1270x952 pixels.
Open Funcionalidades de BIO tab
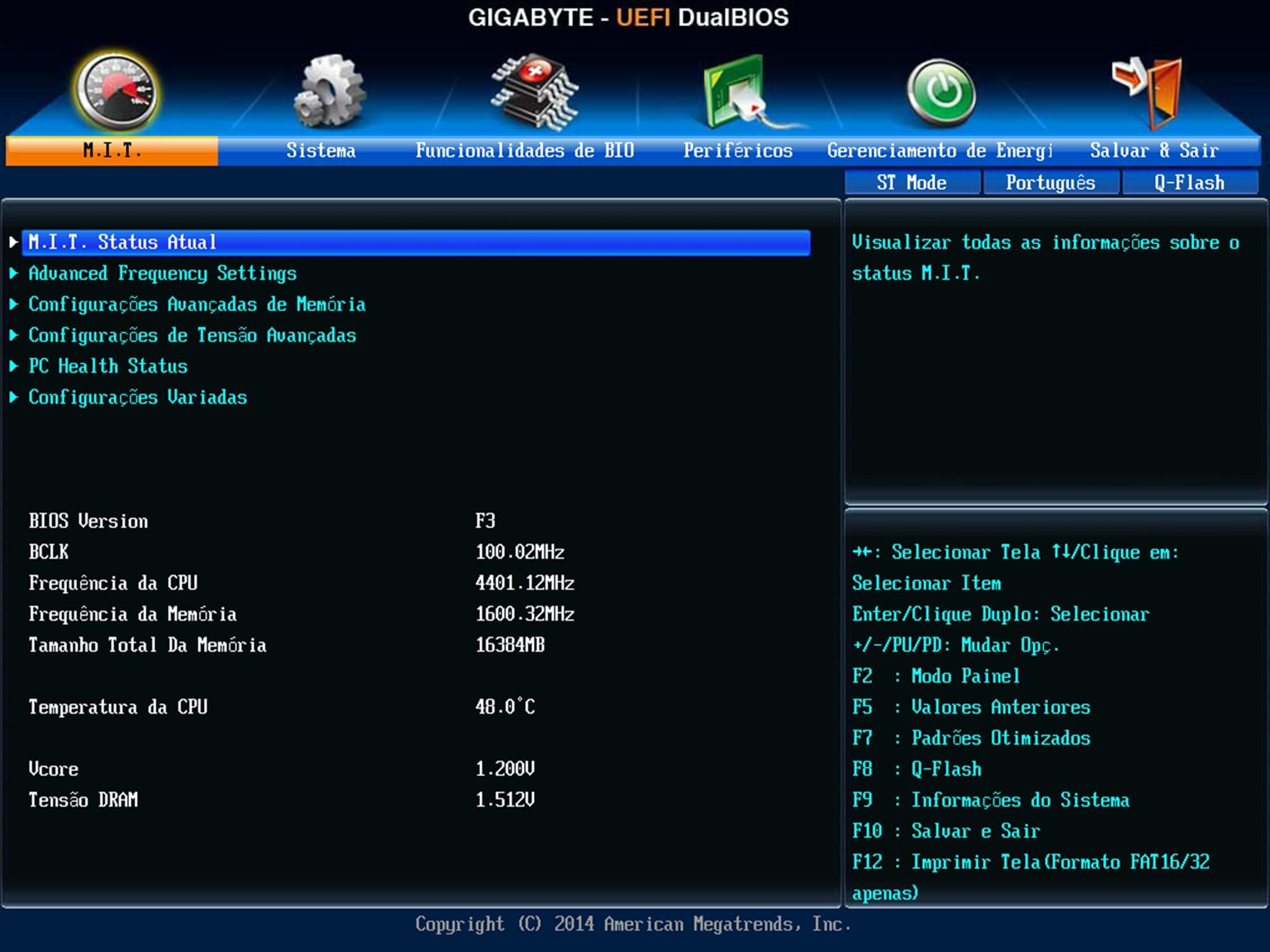[525, 151]
